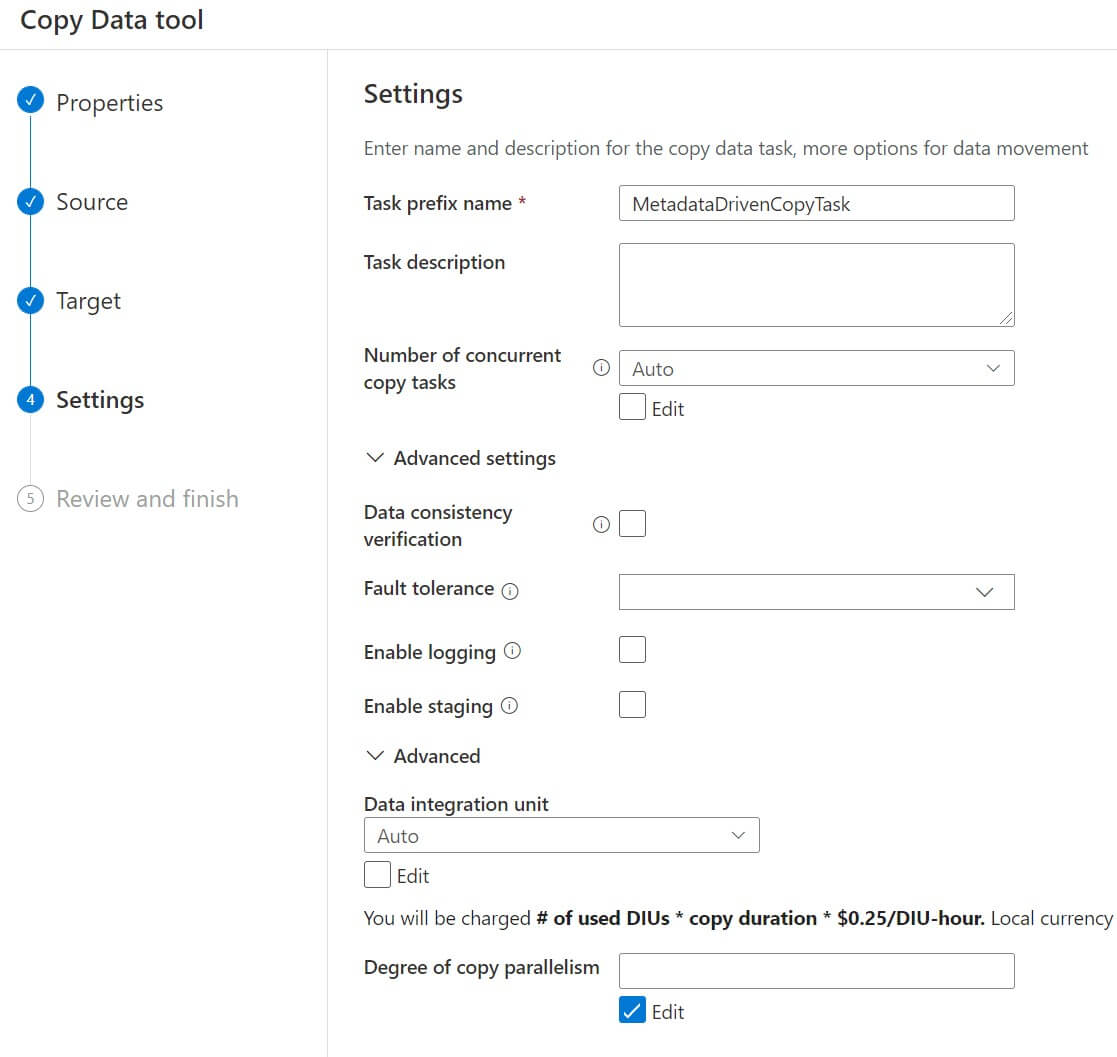Tick the Enable logging checkbox
Image resolution: width=1117 pixels, height=1057 pixels.
point(632,650)
